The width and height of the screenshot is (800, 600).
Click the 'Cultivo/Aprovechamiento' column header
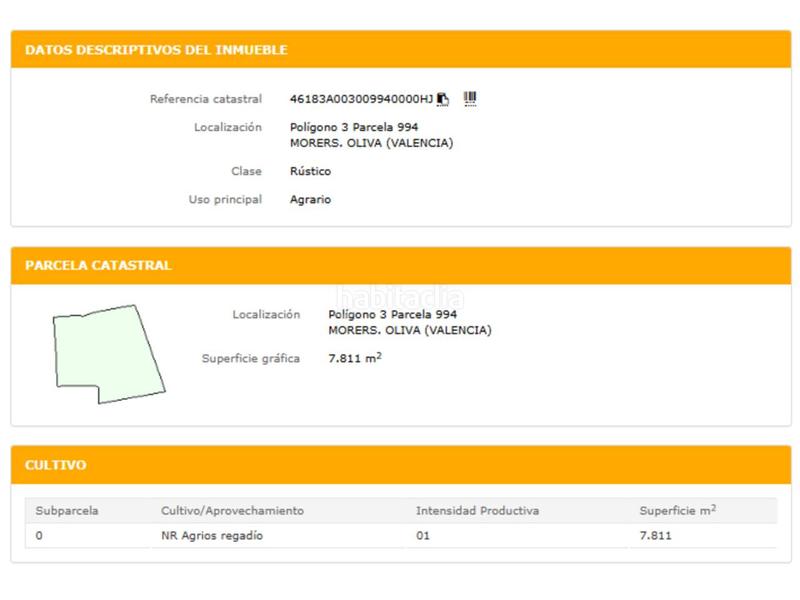pyautogui.click(x=232, y=511)
